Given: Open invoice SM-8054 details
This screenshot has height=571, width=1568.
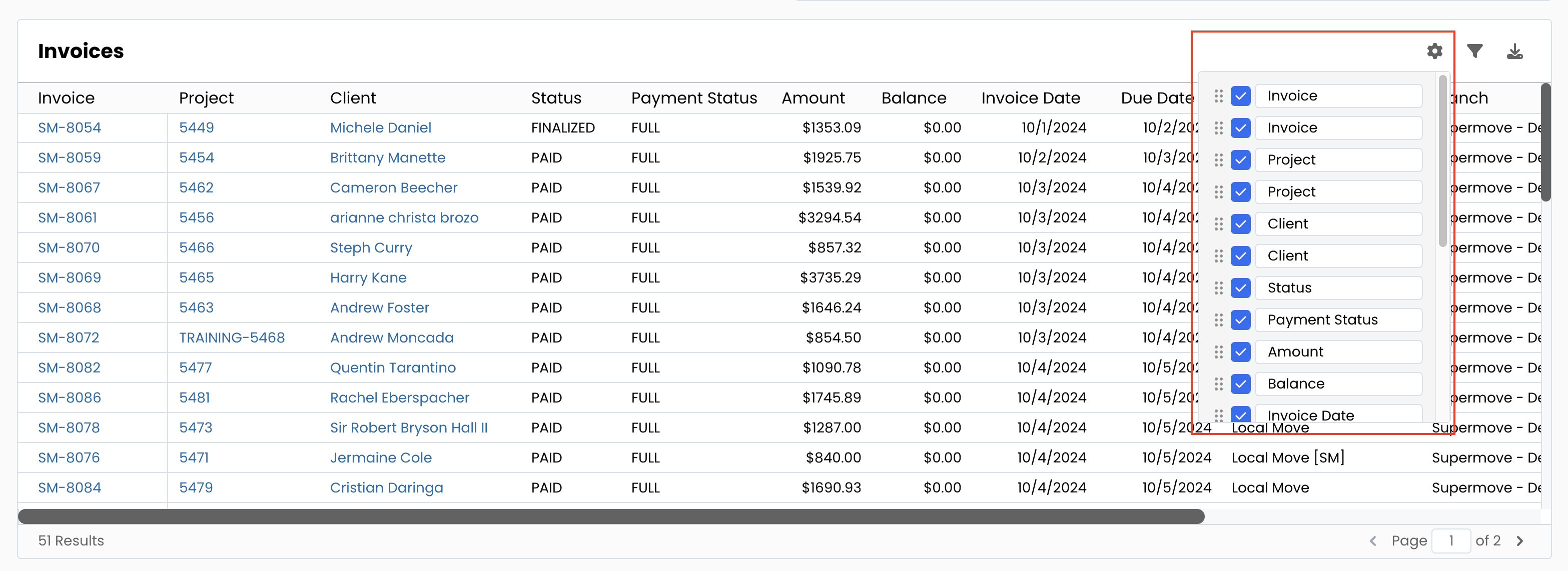Looking at the screenshot, I should (69, 128).
